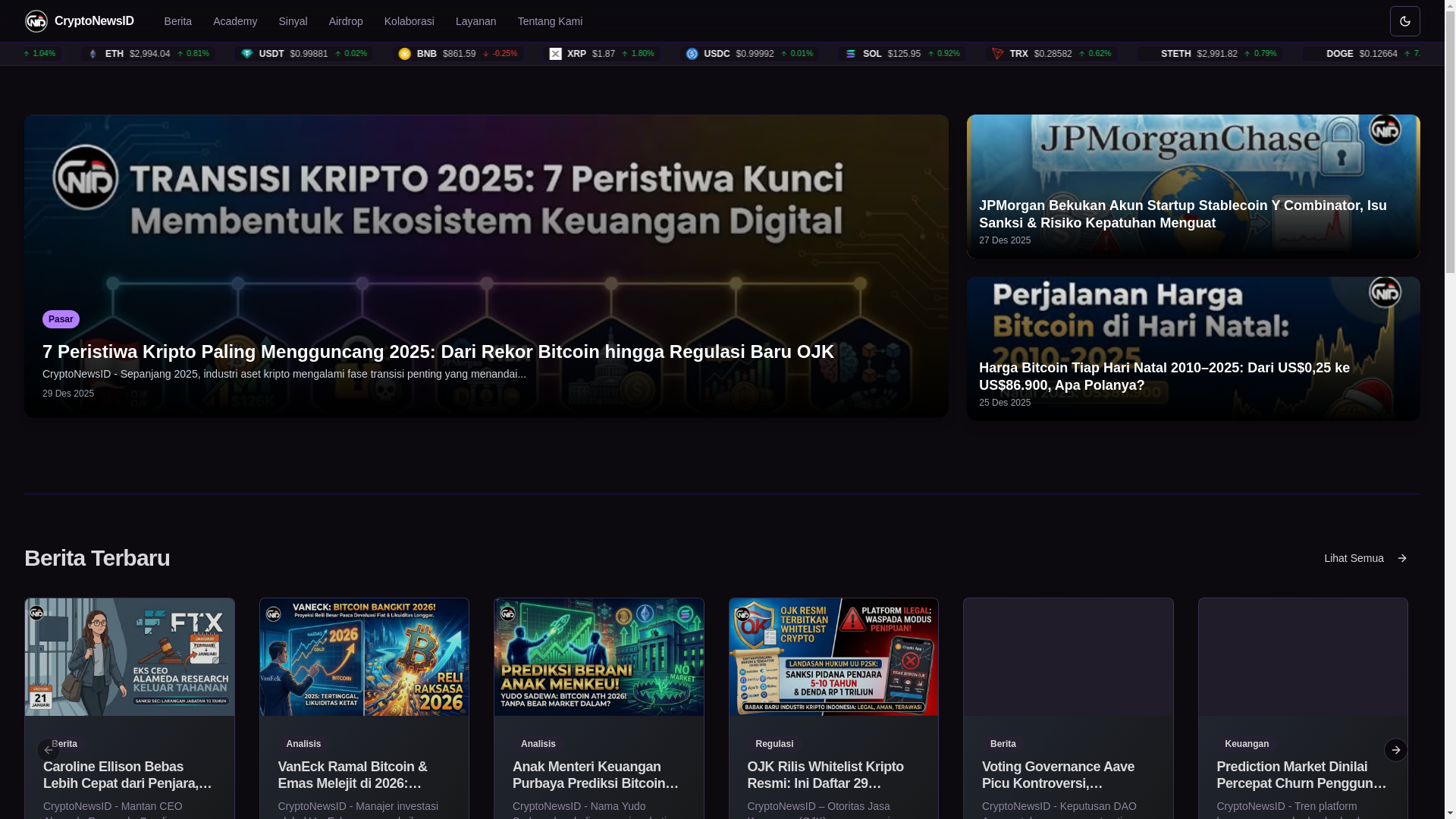Click the Analisis tag on VanEck card

303,744
